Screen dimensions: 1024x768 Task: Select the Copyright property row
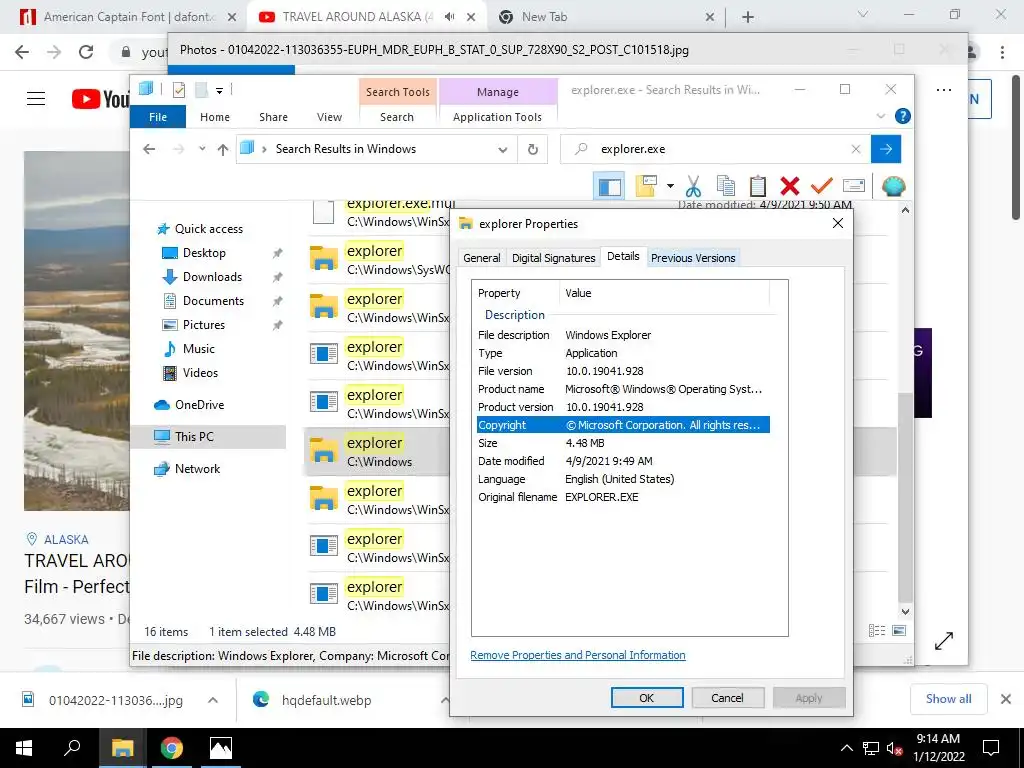tap(623, 424)
